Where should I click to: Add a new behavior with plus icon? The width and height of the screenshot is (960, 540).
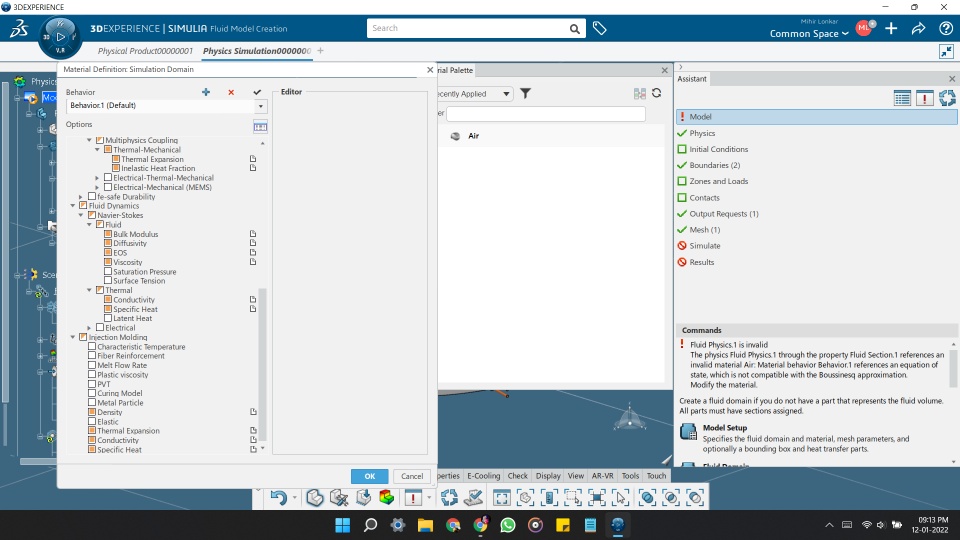click(206, 92)
